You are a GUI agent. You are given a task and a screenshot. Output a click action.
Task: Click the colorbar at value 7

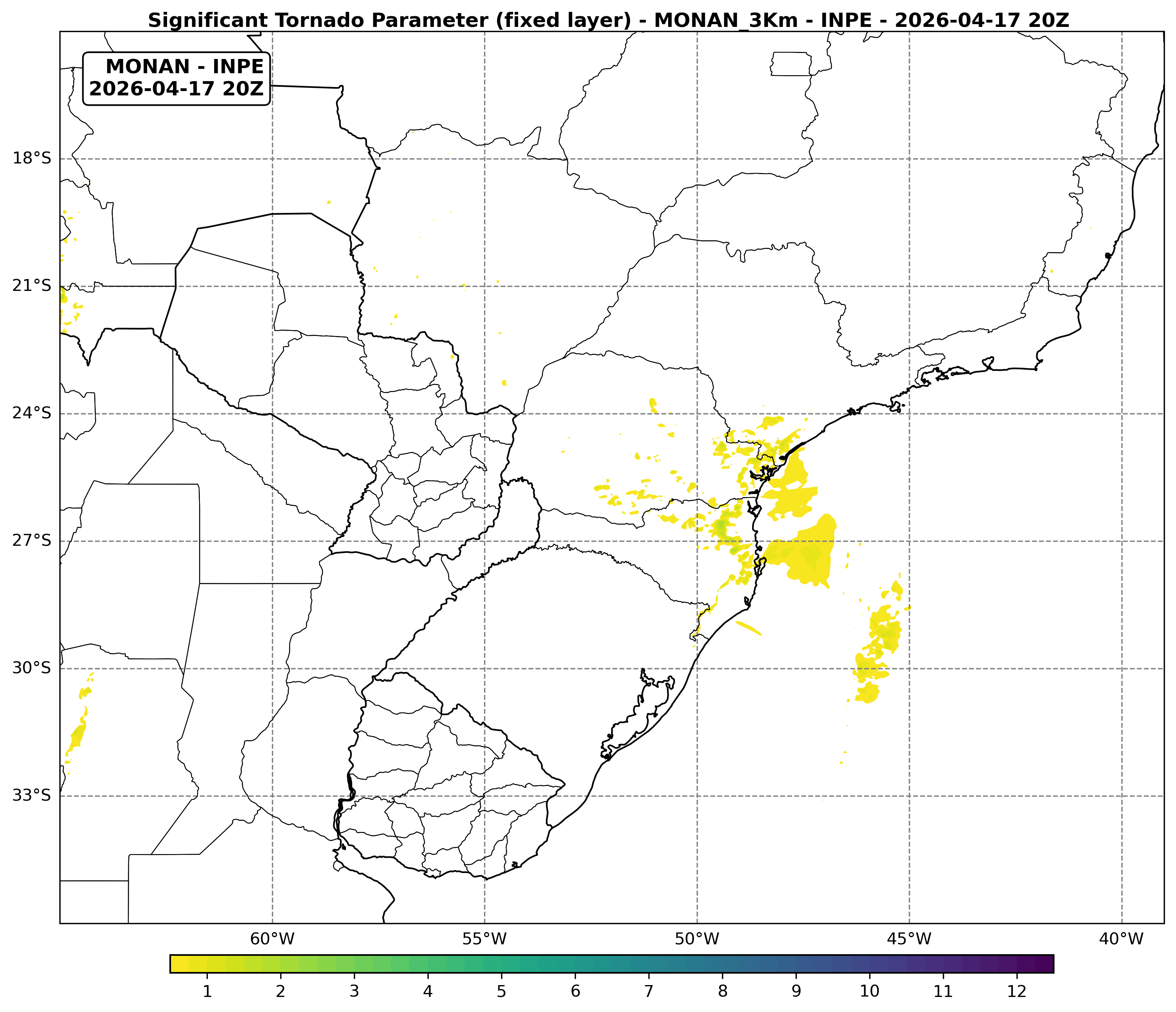point(649,964)
